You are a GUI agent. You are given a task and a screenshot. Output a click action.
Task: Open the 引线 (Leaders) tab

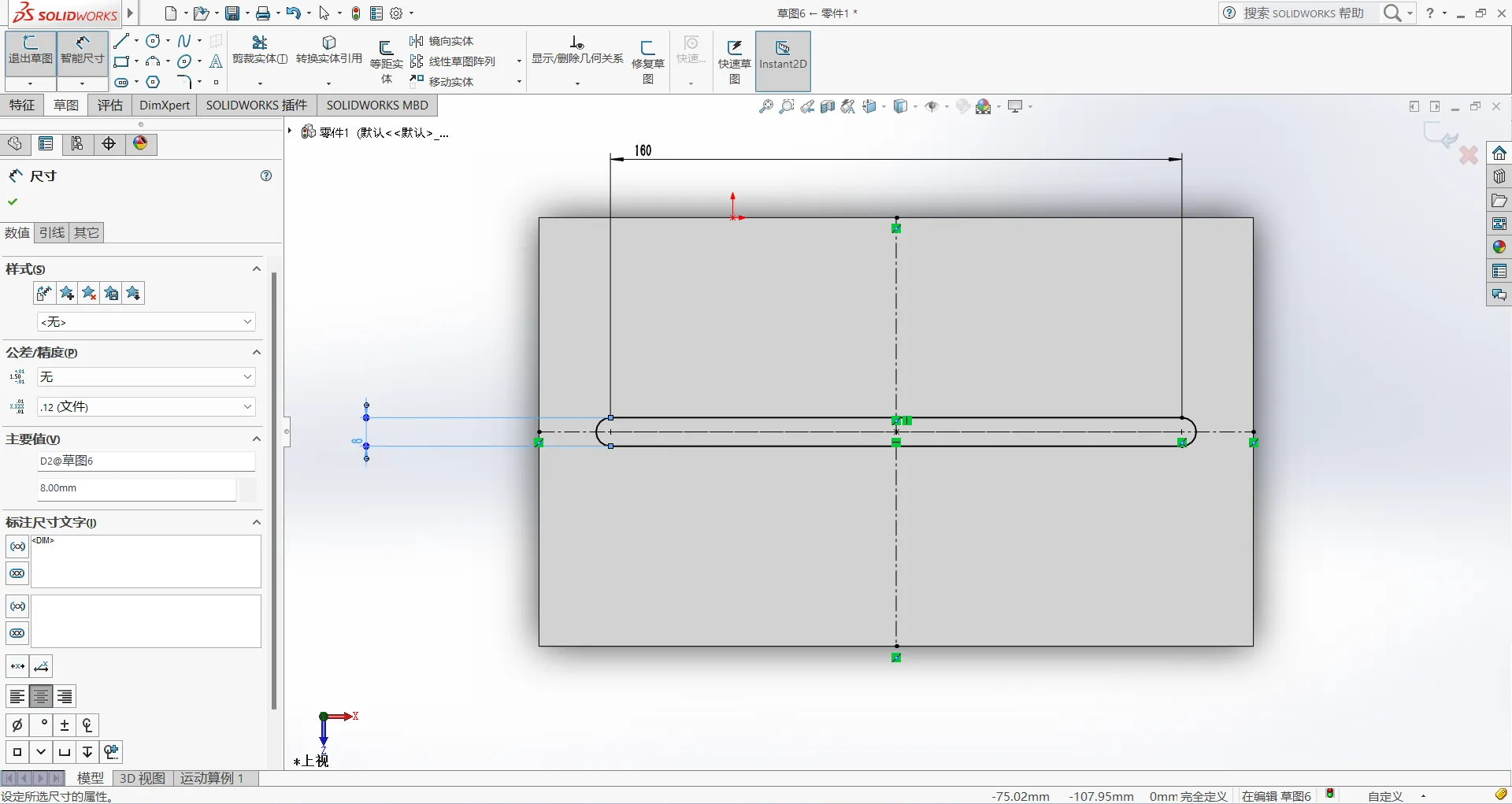click(52, 233)
